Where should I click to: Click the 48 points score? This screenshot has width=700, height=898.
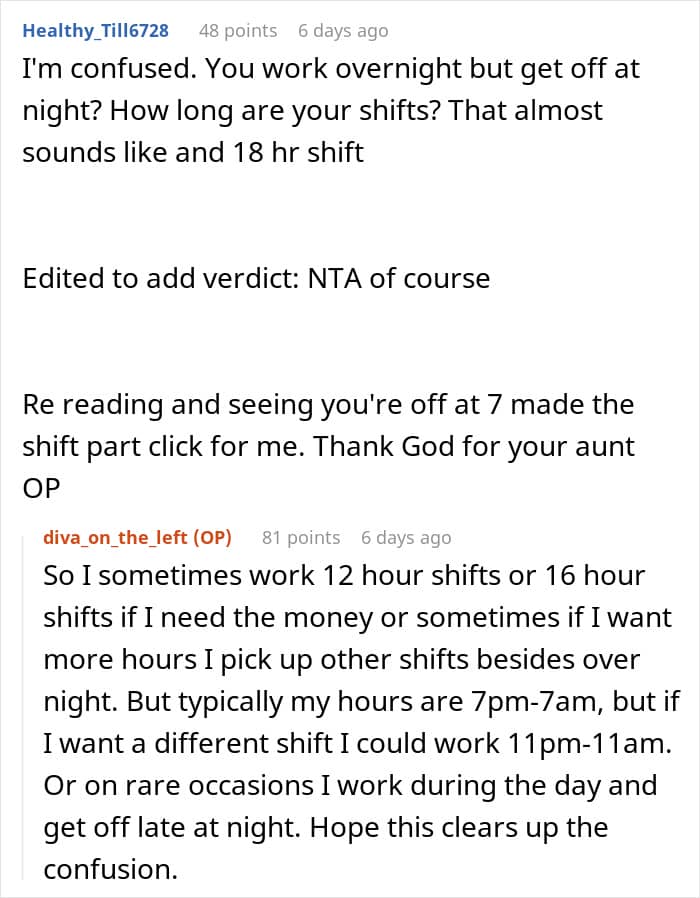coord(238,31)
